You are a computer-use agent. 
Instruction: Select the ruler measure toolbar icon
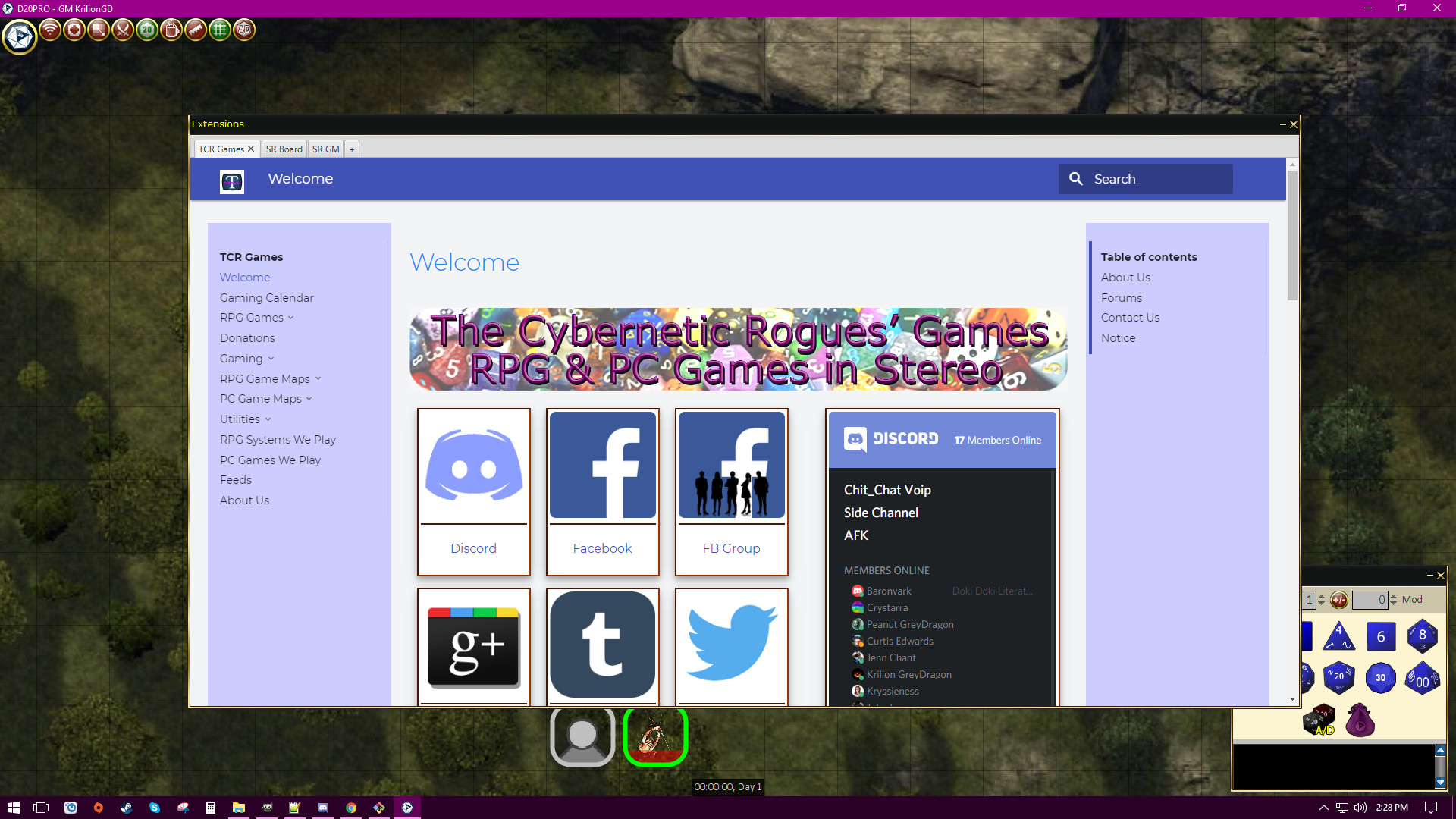(195, 30)
